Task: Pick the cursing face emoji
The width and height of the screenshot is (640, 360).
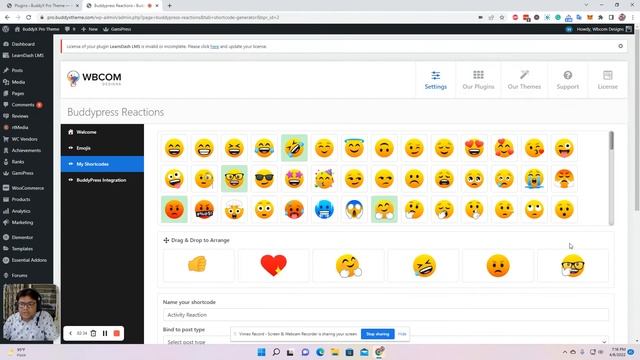Action: (x=204, y=209)
